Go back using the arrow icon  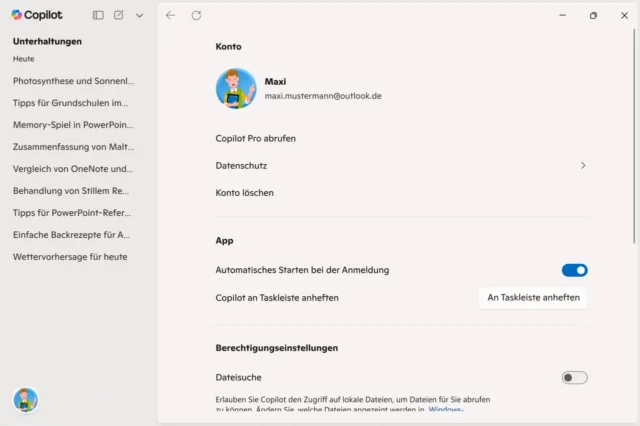tap(171, 15)
